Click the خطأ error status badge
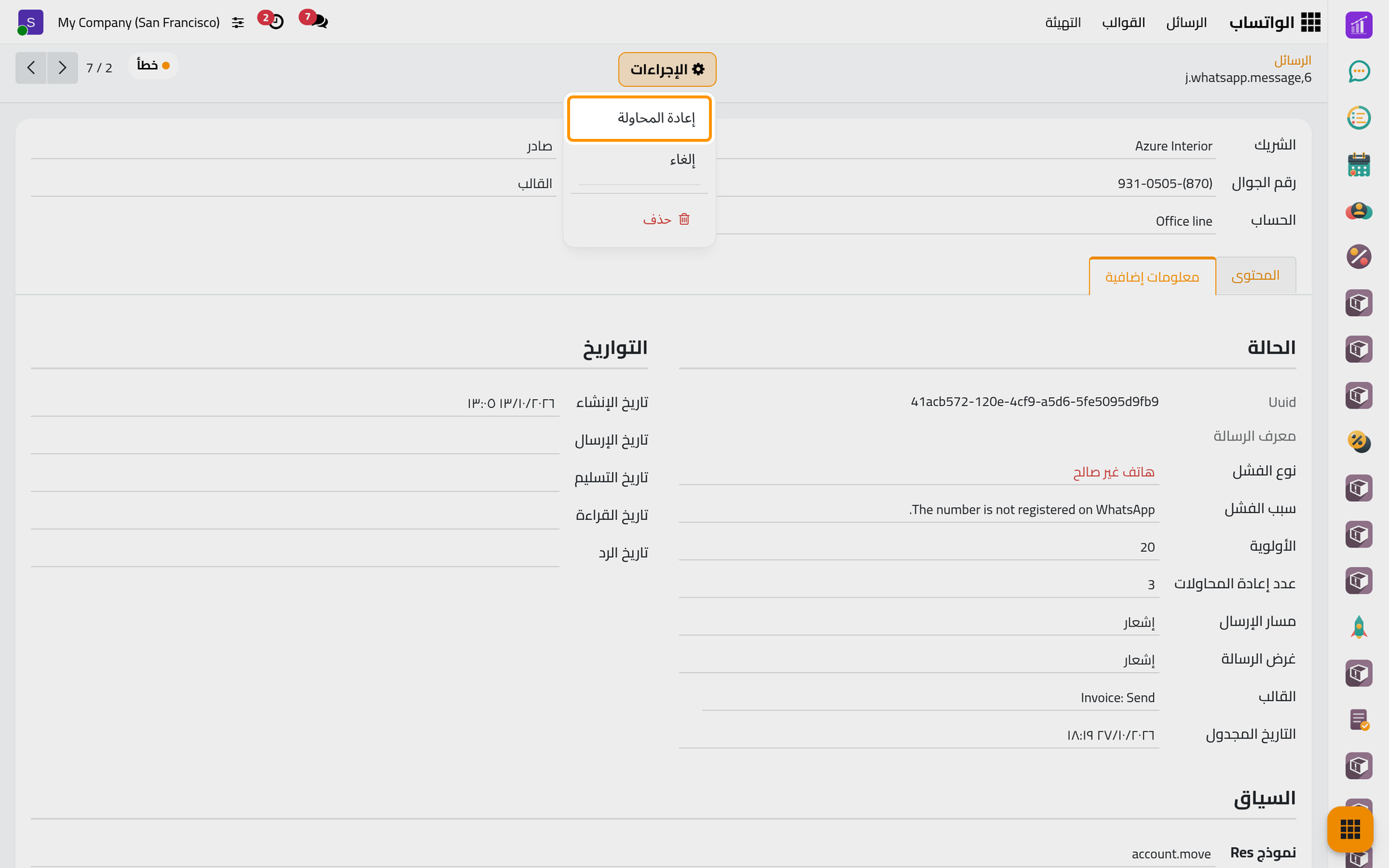 (x=153, y=66)
